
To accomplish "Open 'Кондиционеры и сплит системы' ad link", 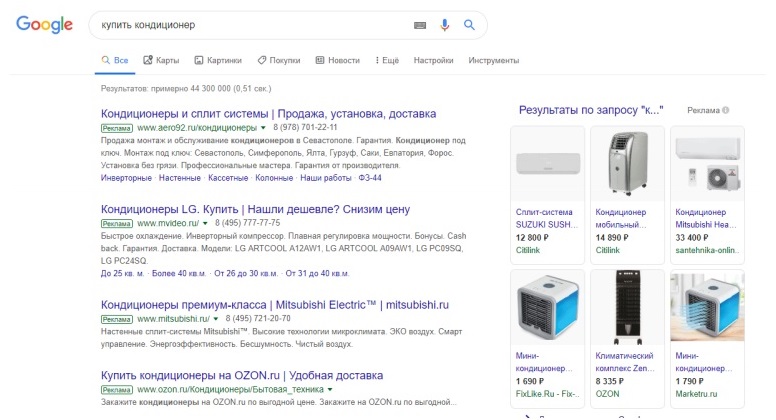I will pos(269,114).
